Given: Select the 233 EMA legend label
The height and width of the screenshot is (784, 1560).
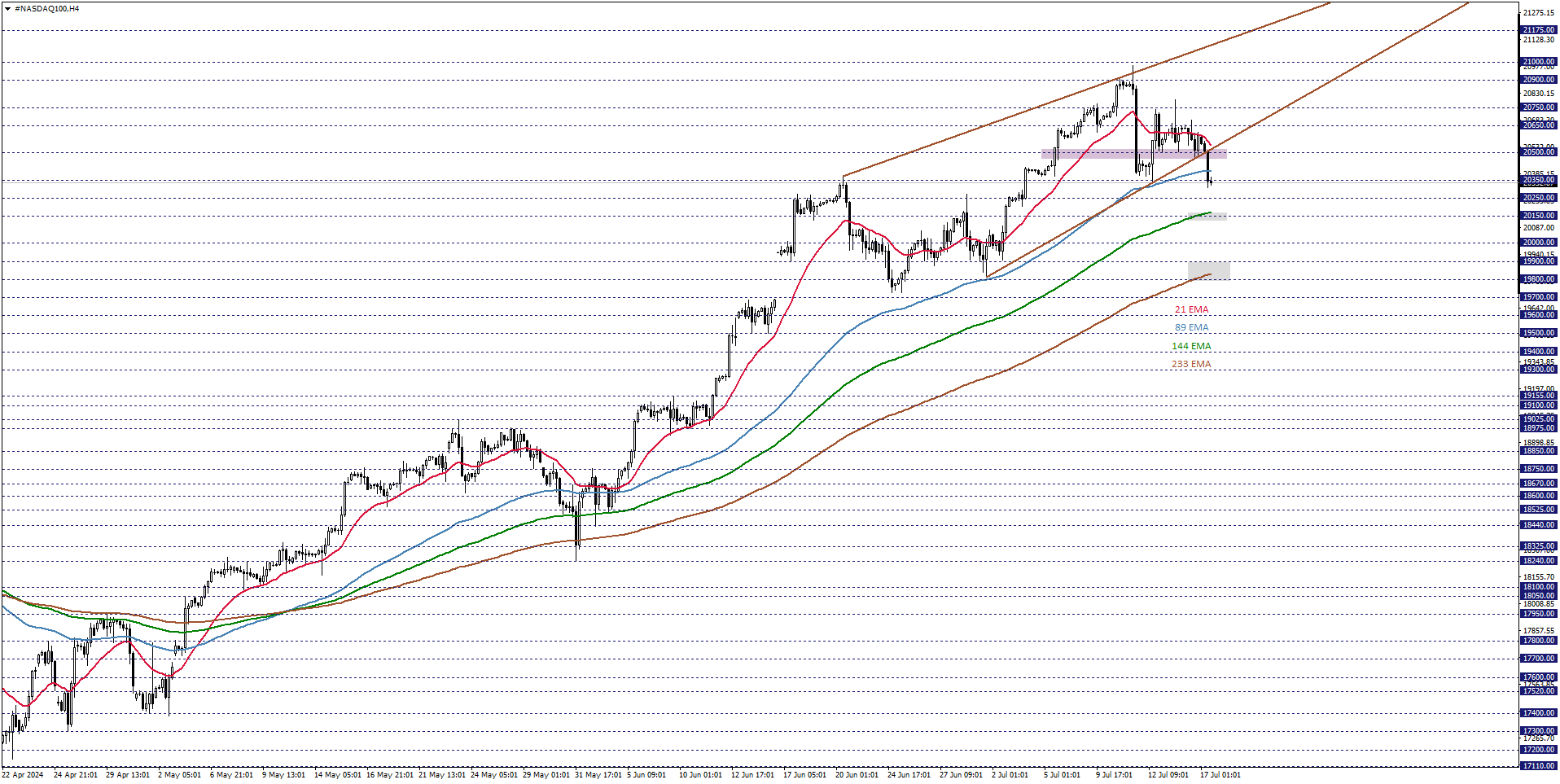Looking at the screenshot, I should (x=1191, y=365).
